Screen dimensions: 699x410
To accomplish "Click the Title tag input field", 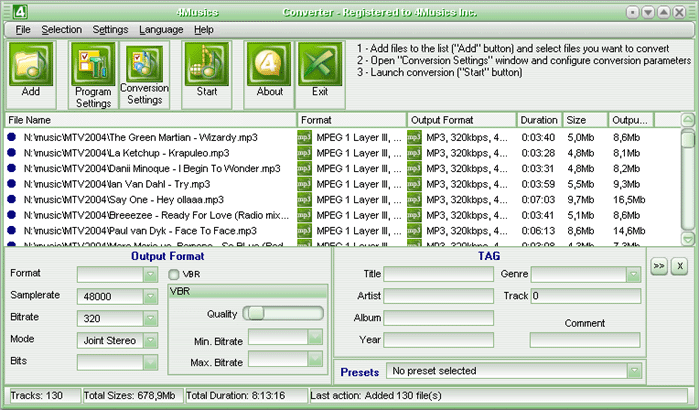I will [x=438, y=274].
